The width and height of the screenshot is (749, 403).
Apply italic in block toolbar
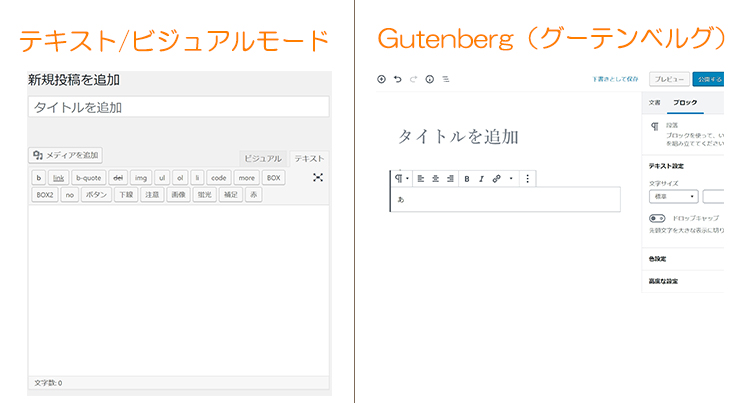coord(482,179)
